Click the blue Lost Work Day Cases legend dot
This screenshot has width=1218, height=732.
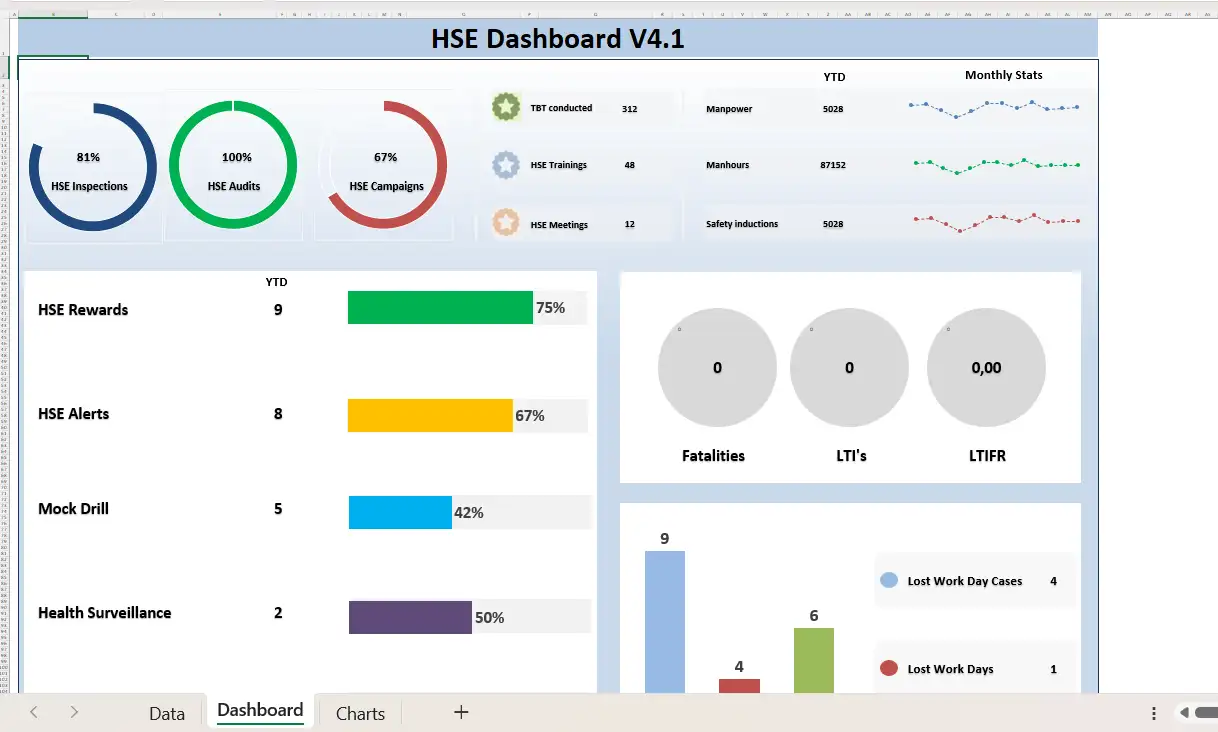click(888, 580)
